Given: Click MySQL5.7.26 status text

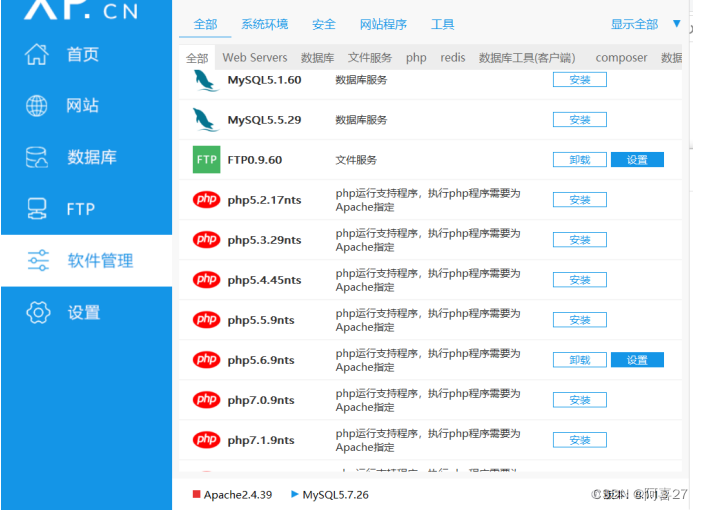Looking at the screenshot, I should pyautogui.click(x=335, y=495).
